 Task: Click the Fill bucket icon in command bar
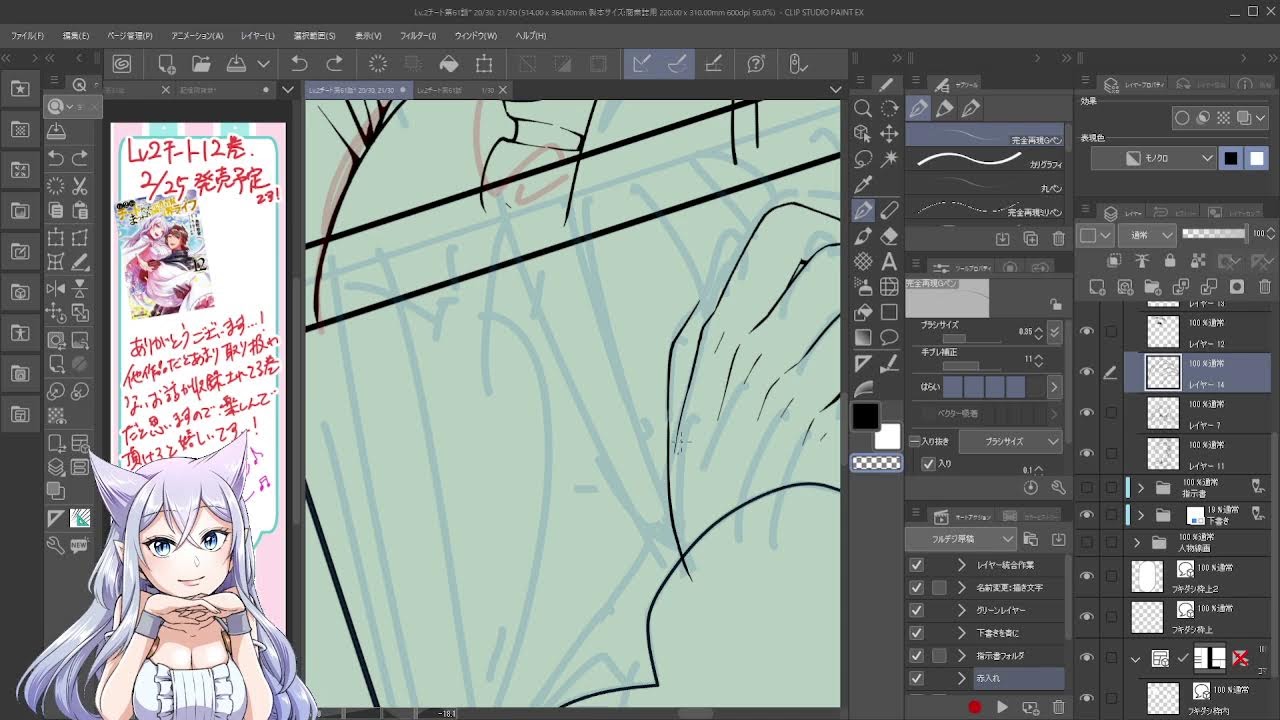[x=449, y=64]
